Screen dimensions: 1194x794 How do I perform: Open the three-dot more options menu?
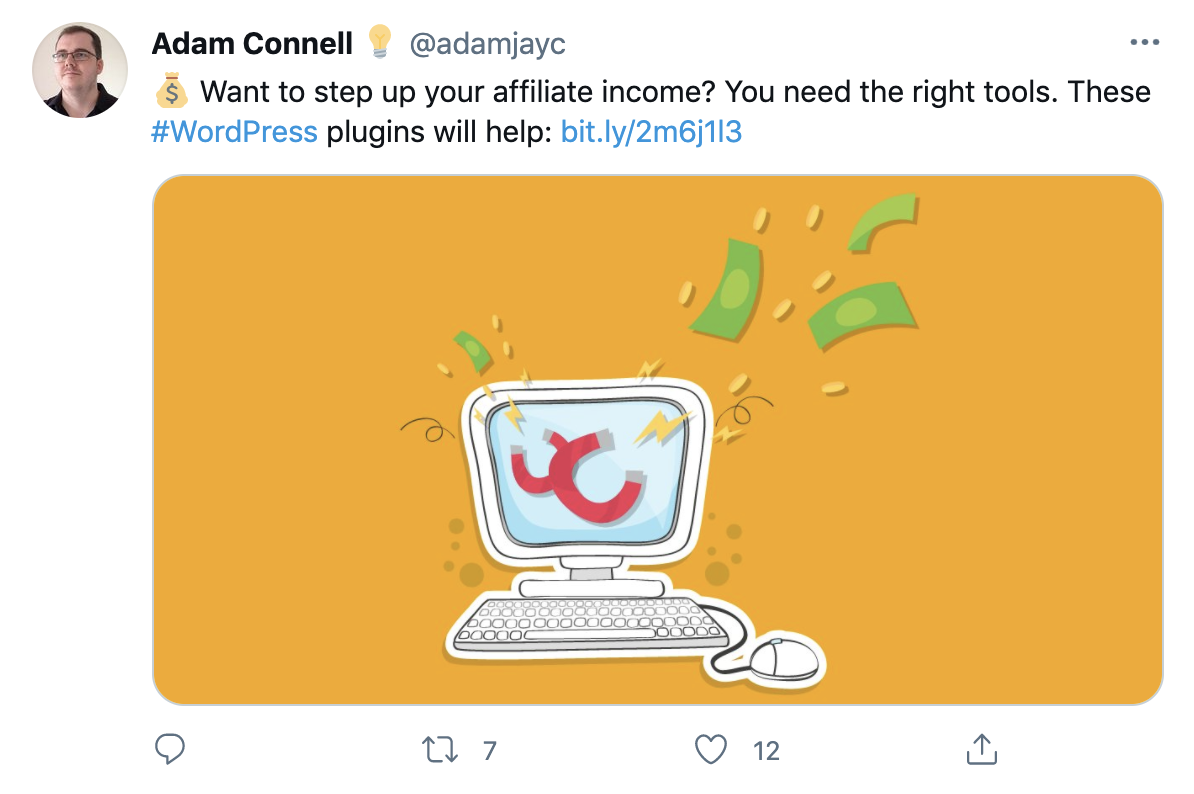point(1143,43)
